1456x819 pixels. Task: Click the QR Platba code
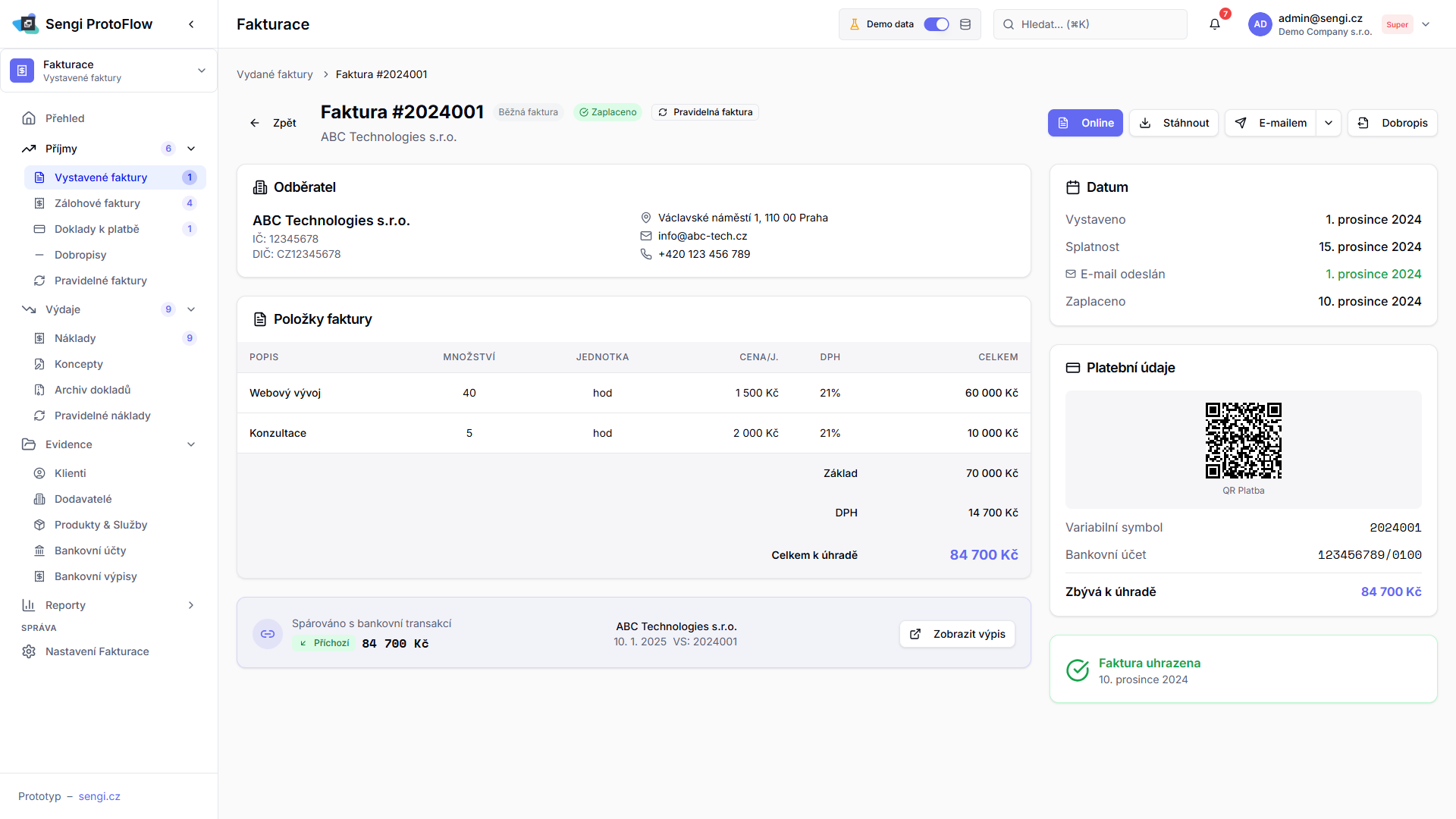[x=1243, y=441]
